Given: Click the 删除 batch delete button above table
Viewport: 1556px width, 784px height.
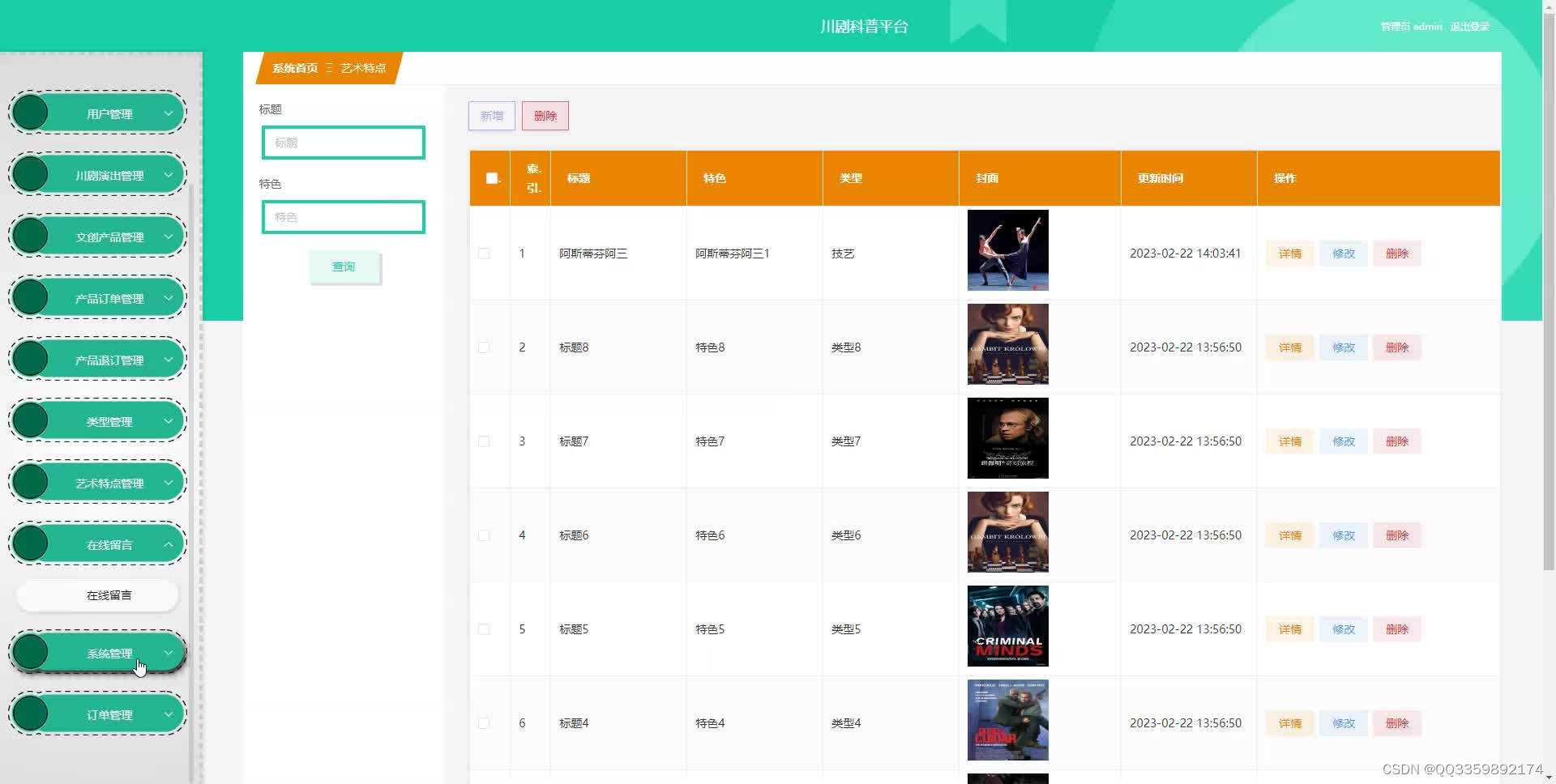Looking at the screenshot, I should click(x=545, y=116).
